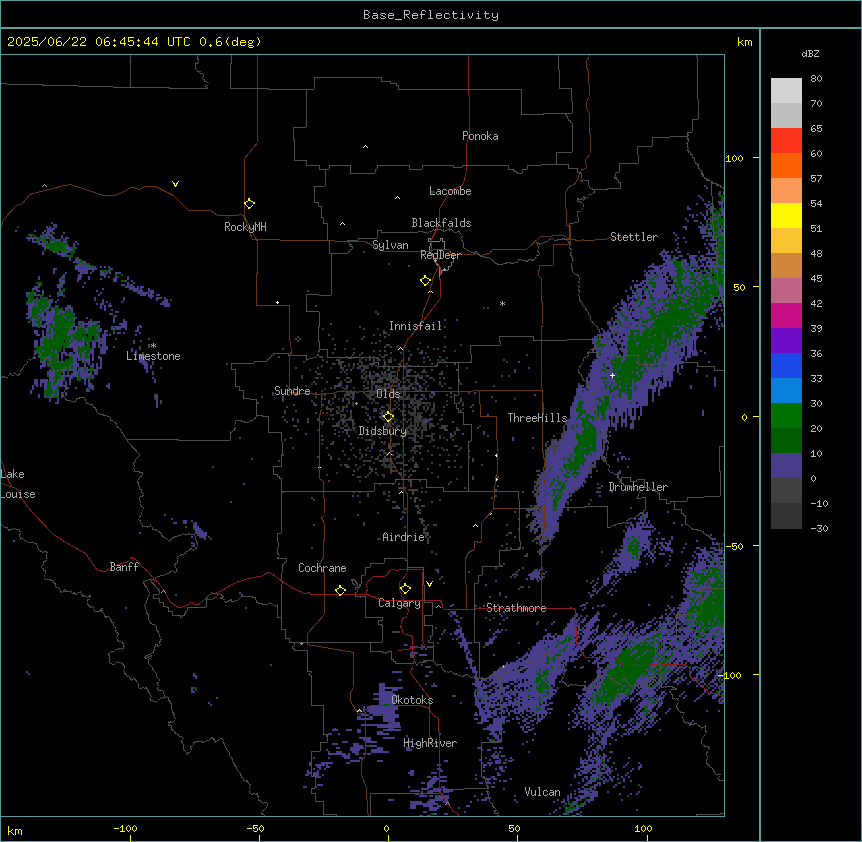Viewport: 862px width, 842px height.
Task: Click the white asterisk marker east of Innisfail
Action: tap(502, 303)
